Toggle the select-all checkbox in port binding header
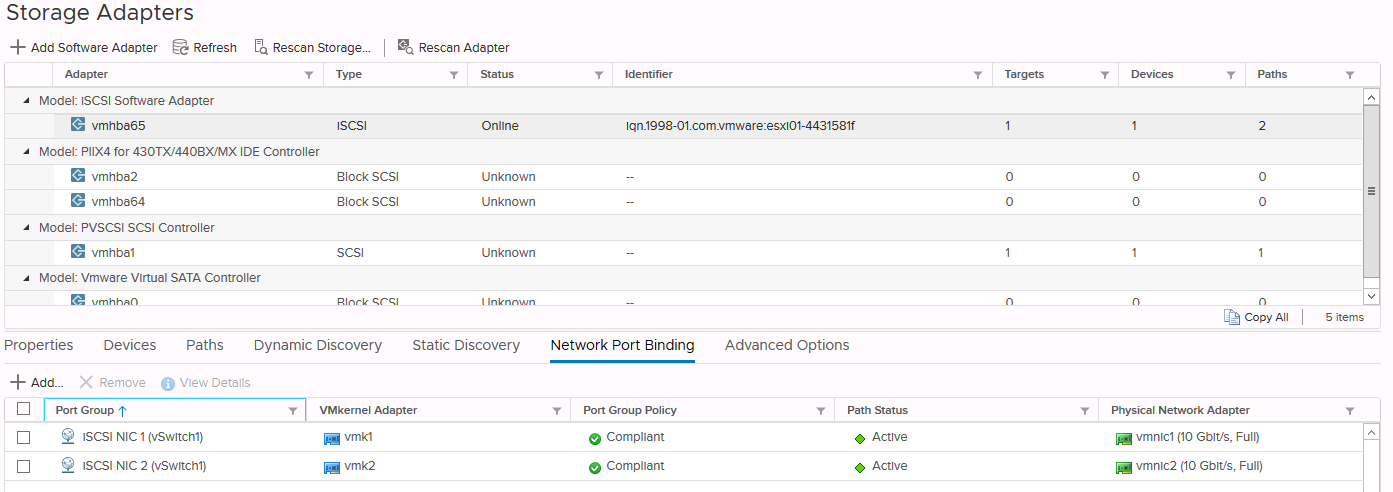This screenshot has width=1393, height=492. 24,409
